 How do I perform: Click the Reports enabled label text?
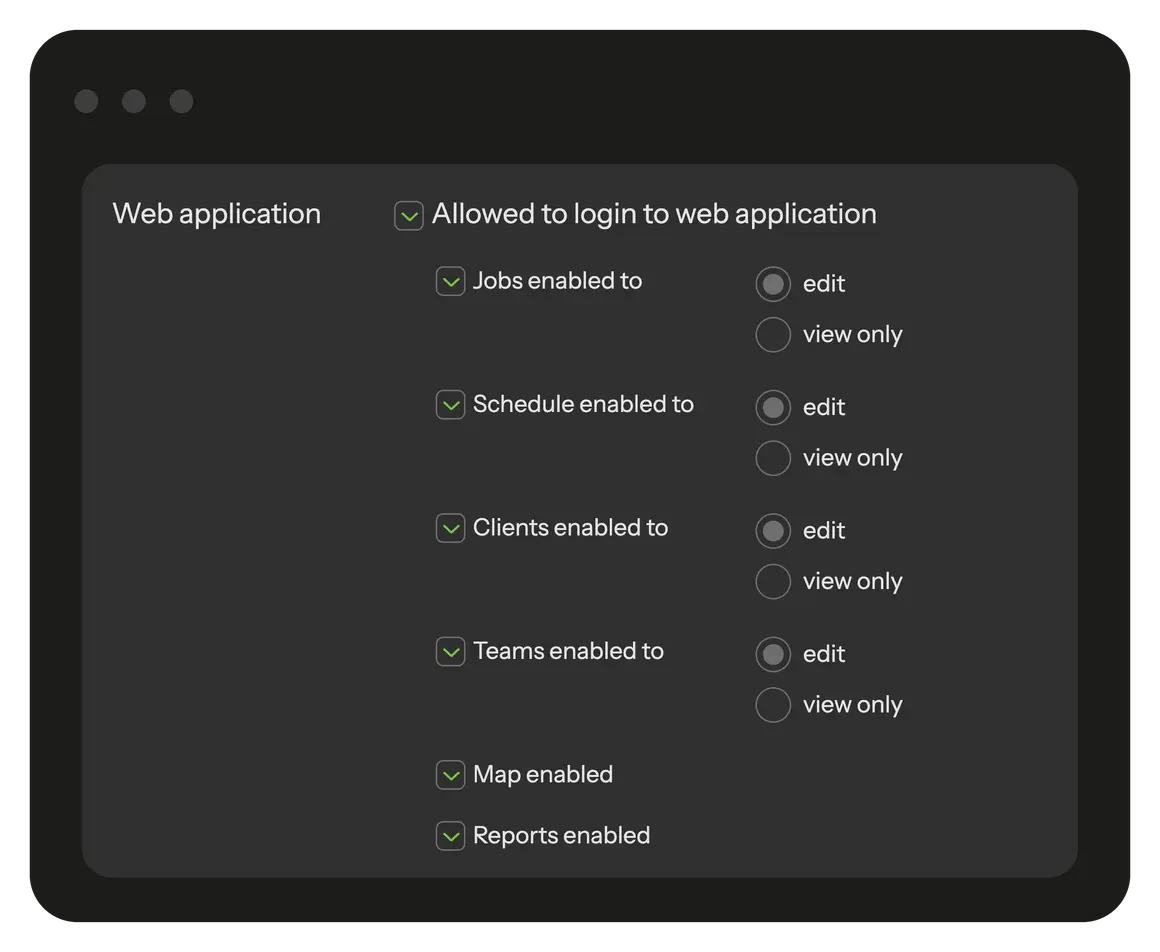[x=561, y=836]
